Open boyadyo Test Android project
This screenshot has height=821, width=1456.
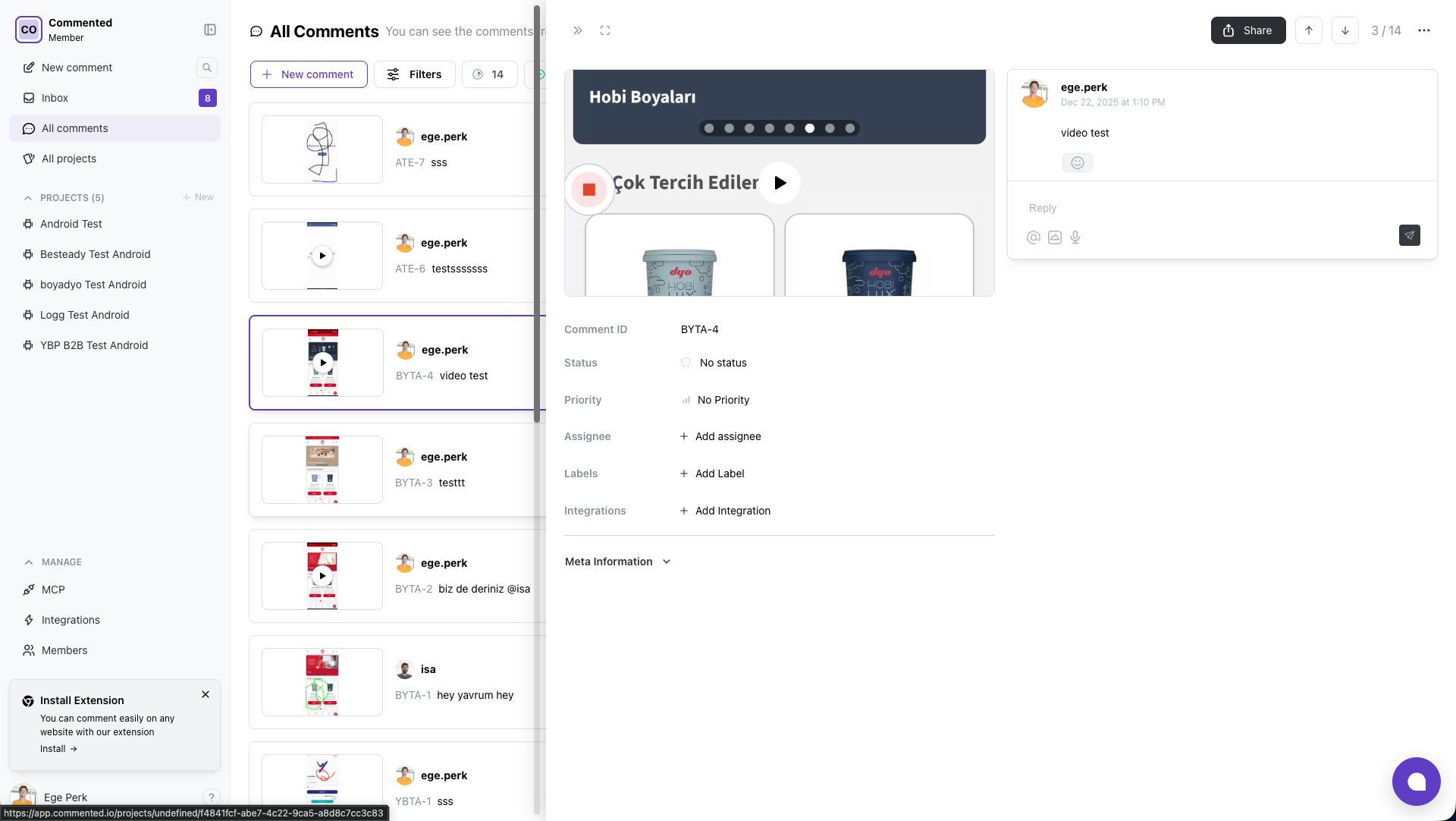pos(115,285)
